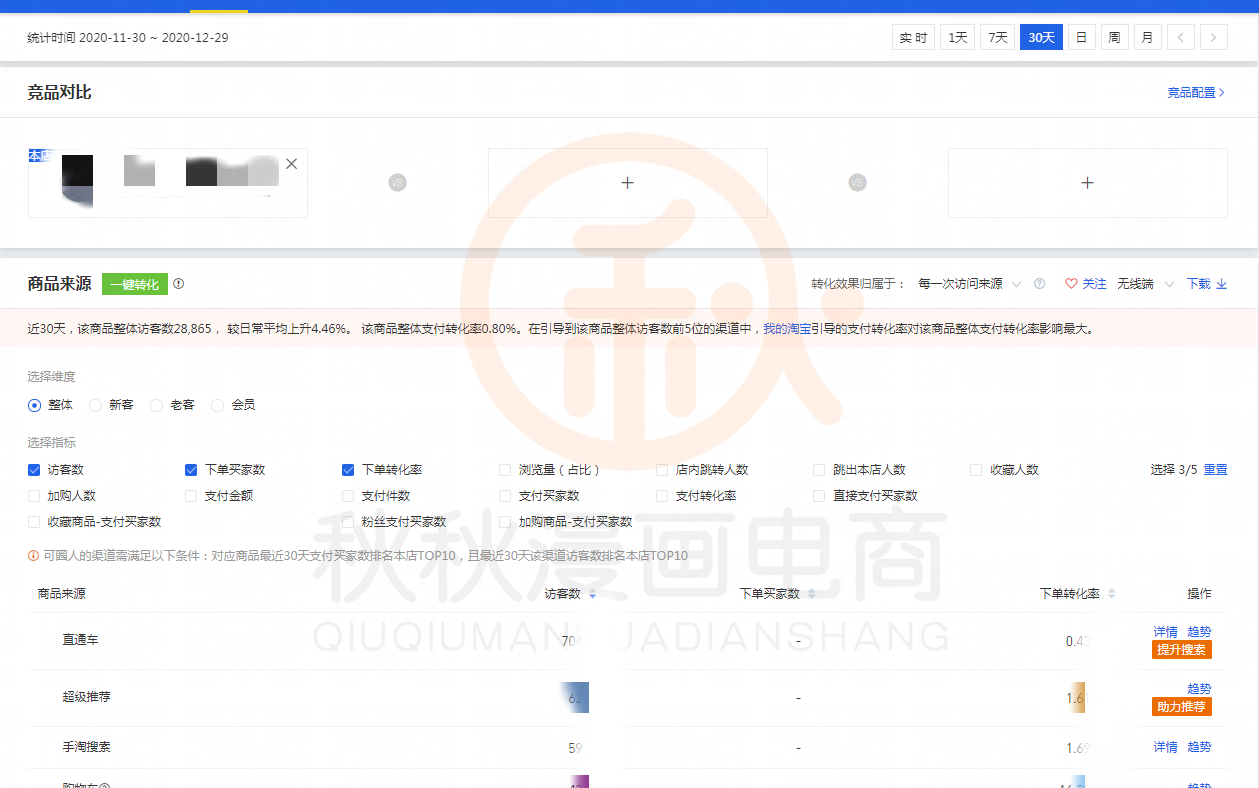Click the 提升搜索 orange button
1259x788 pixels.
(1182, 650)
